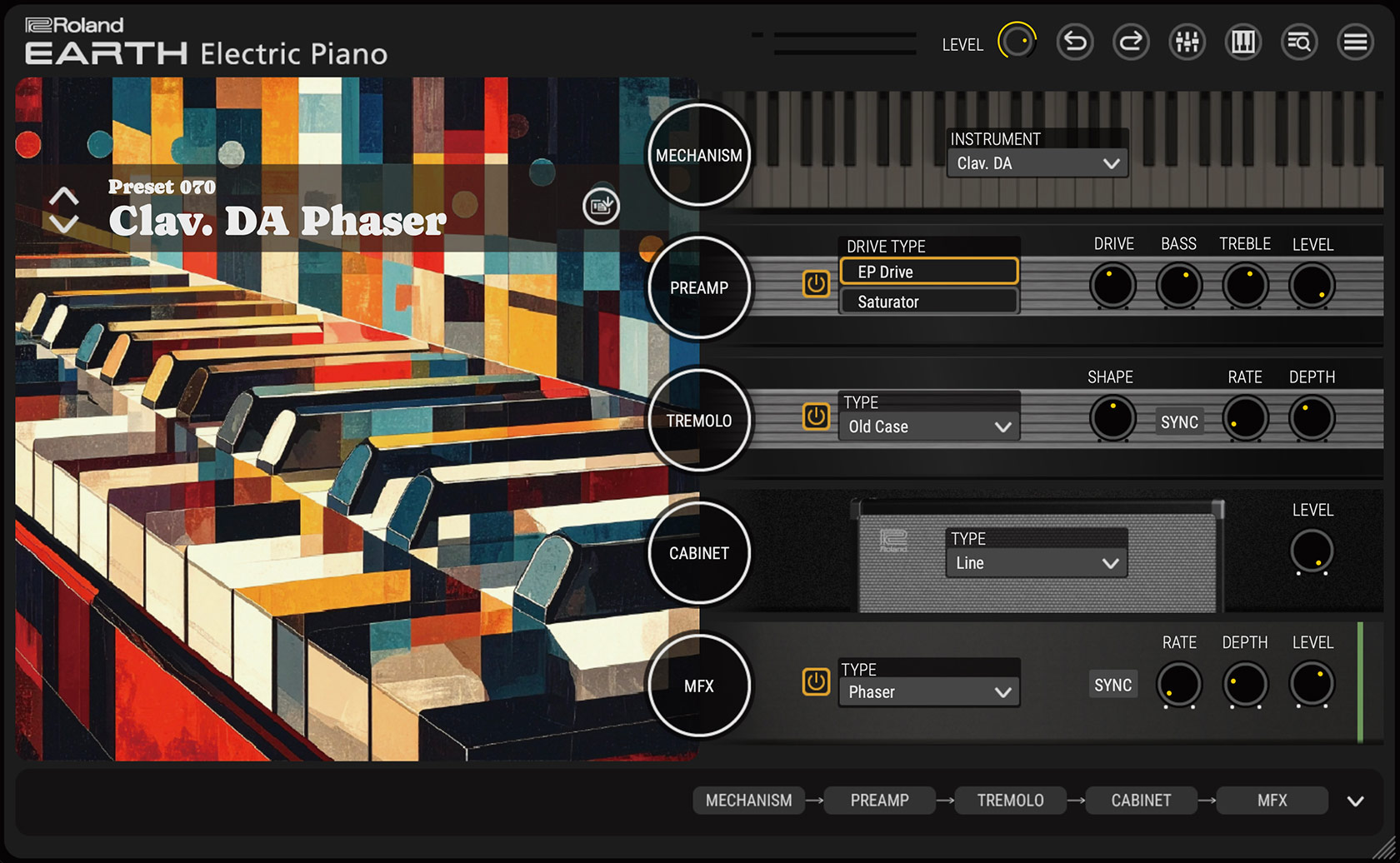1400x863 pixels.
Task: Expand the Tremolo type Old Case dropdown
Action: 929,427
